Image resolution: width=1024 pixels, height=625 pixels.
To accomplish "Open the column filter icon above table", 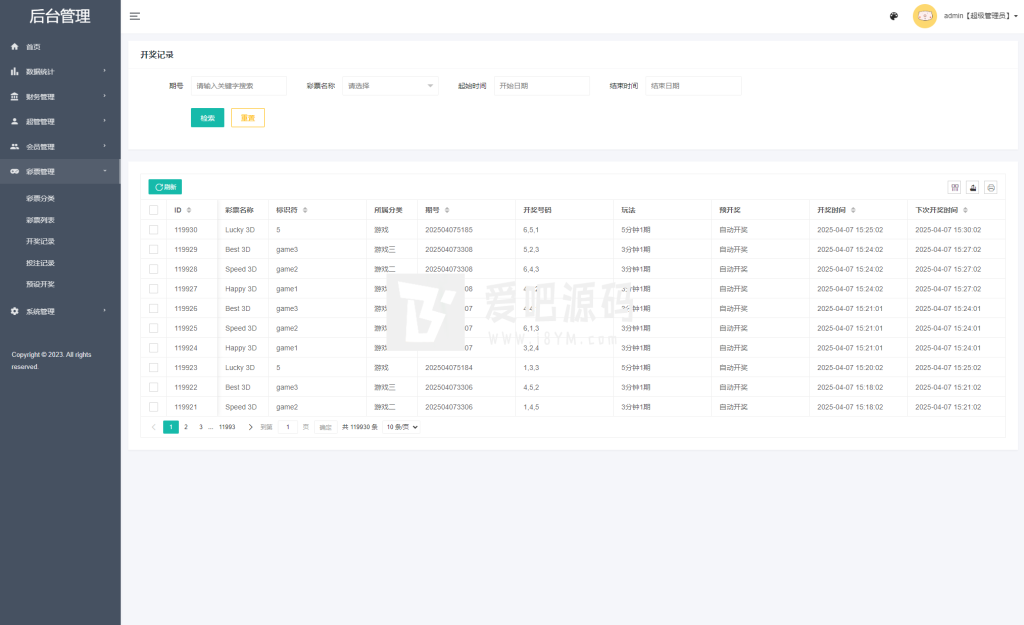I will tap(955, 187).
